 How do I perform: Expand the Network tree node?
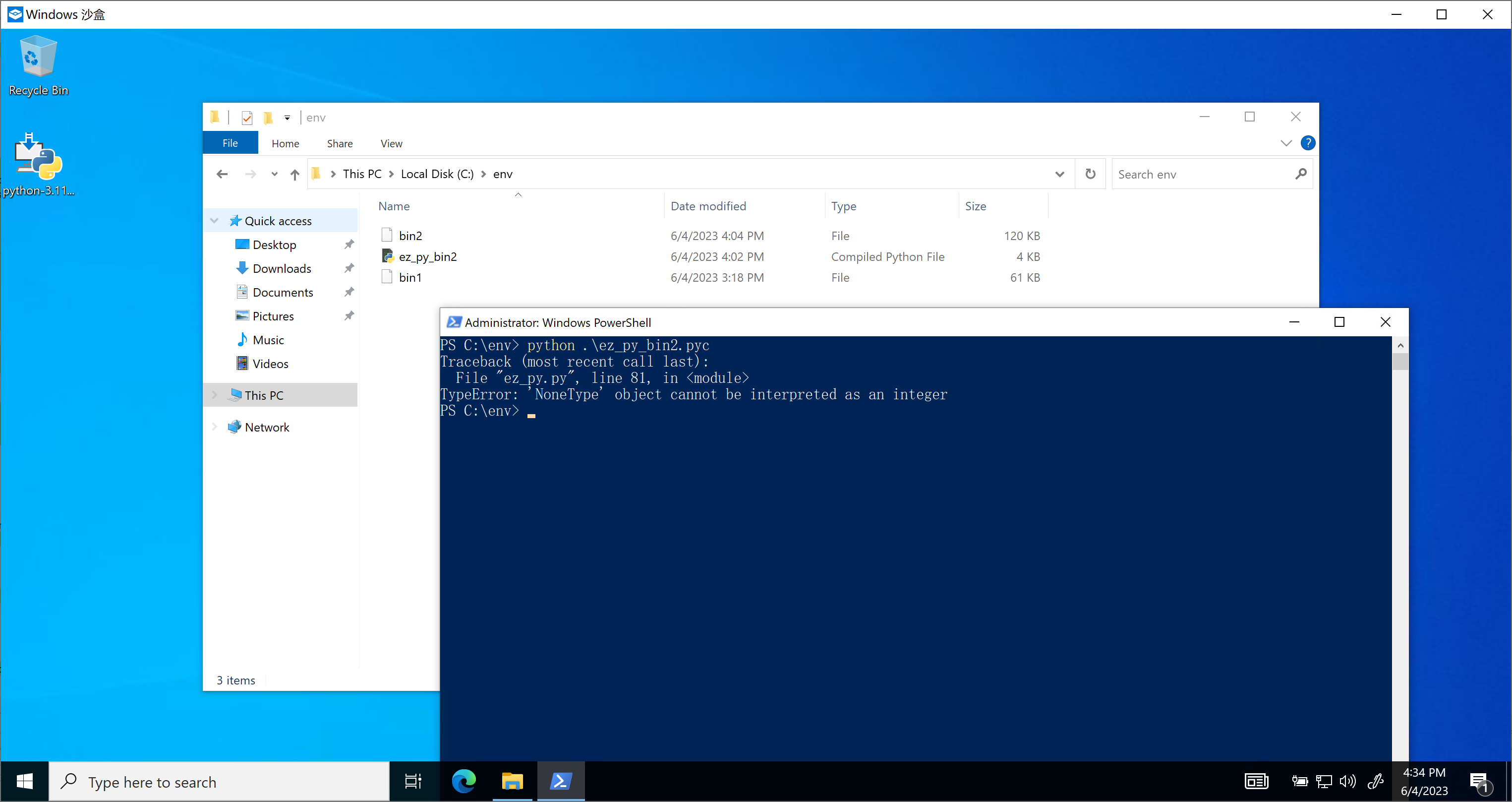(214, 427)
